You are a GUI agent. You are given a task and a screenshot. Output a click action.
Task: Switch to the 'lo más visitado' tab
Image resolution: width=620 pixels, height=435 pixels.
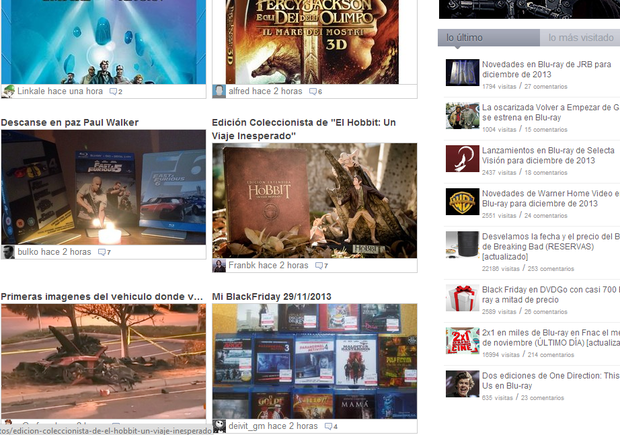580,38
